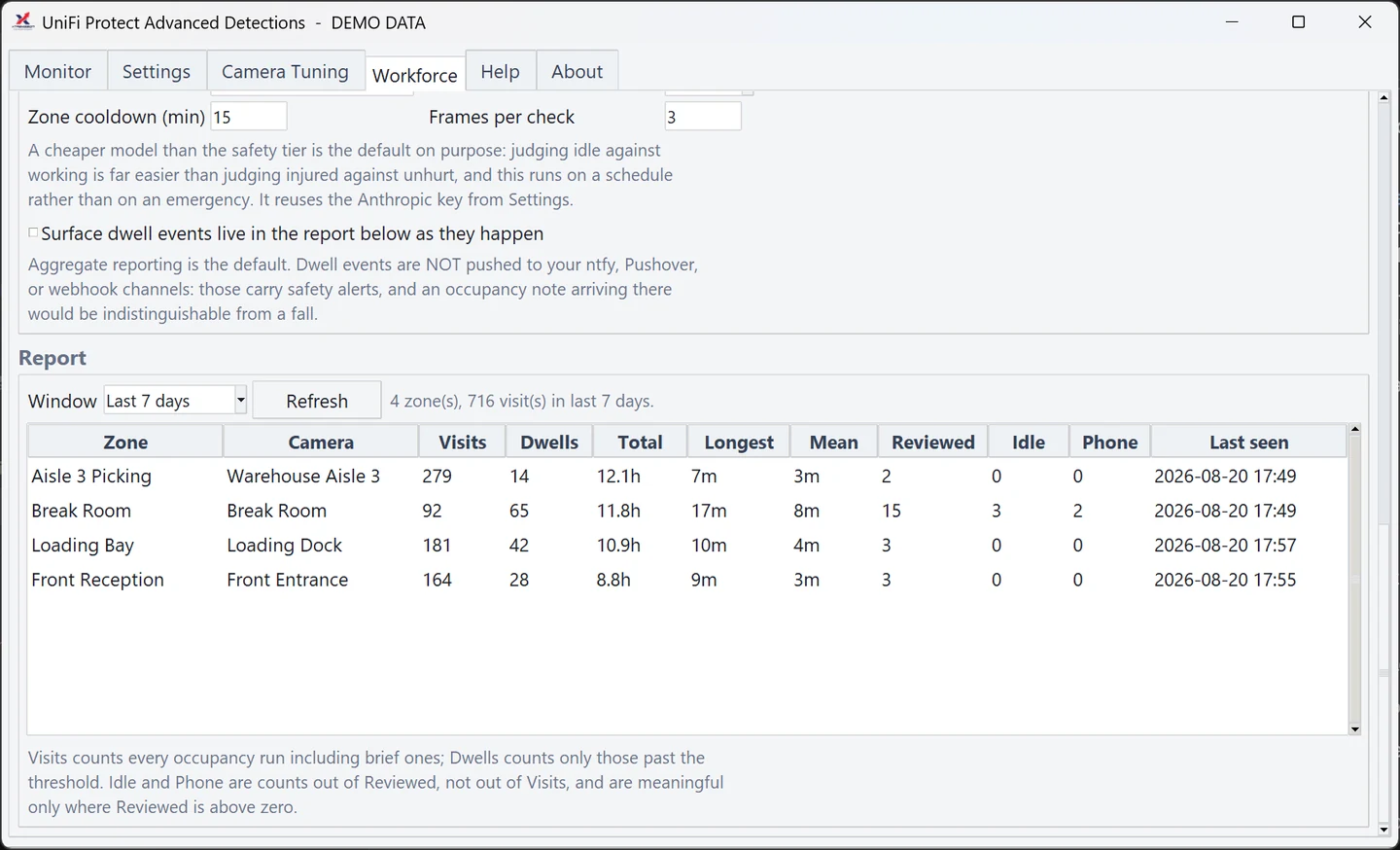Select the Aisle 3 Picking row

(x=687, y=477)
